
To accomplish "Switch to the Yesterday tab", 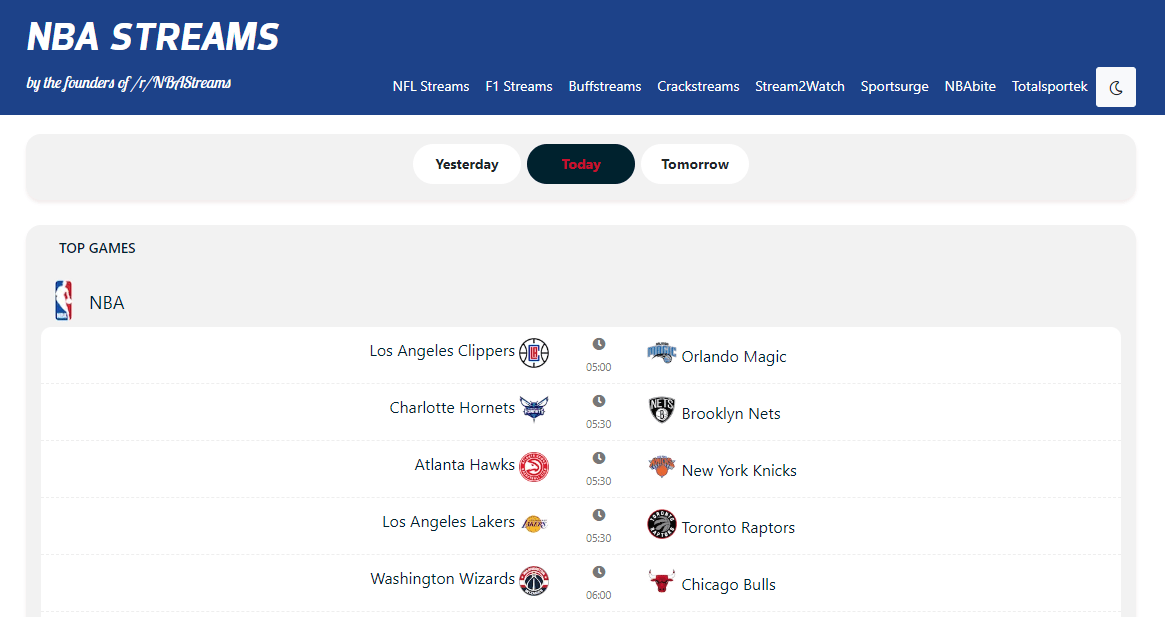I will point(467,164).
